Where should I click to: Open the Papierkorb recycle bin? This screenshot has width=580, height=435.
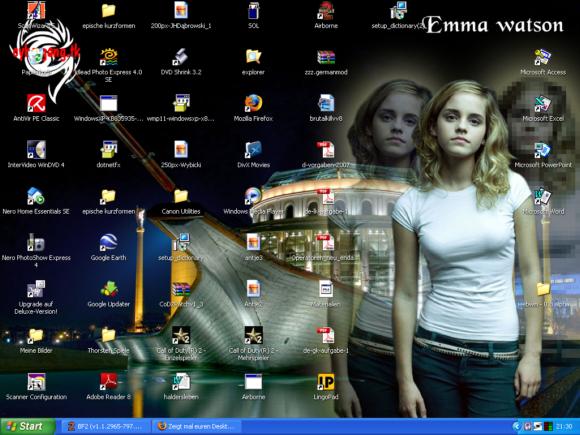tap(36, 57)
